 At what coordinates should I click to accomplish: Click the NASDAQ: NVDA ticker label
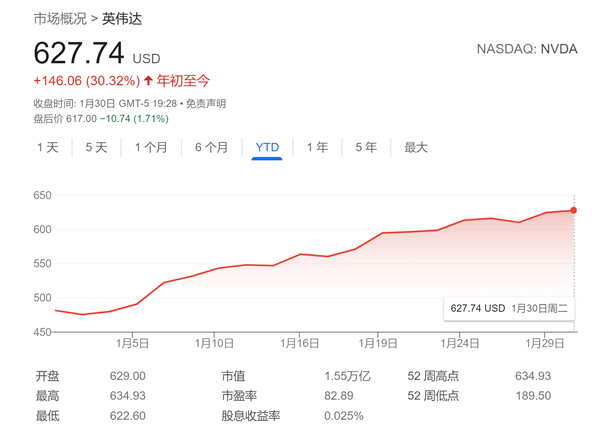[x=527, y=49]
